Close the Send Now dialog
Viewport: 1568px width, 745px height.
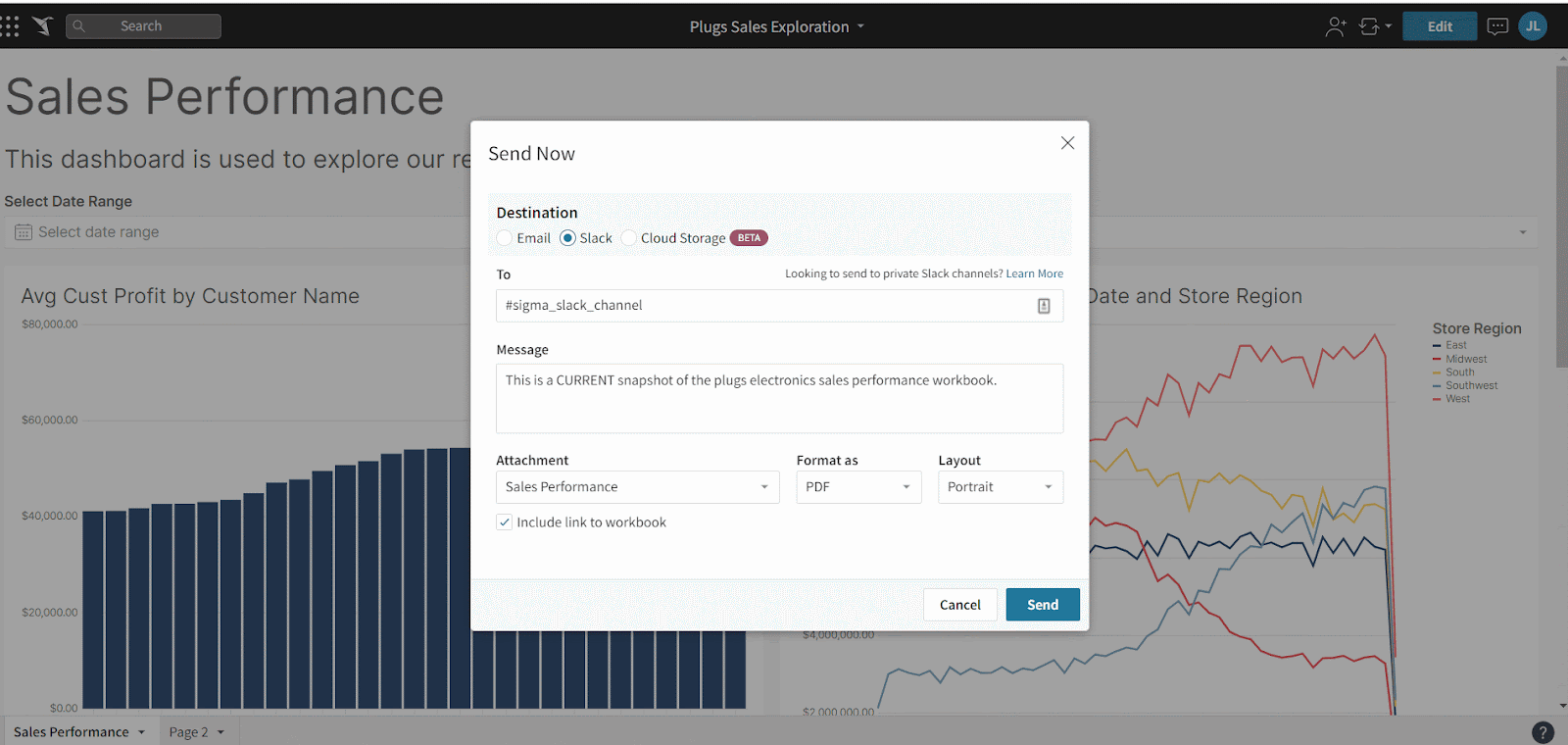click(x=1068, y=143)
